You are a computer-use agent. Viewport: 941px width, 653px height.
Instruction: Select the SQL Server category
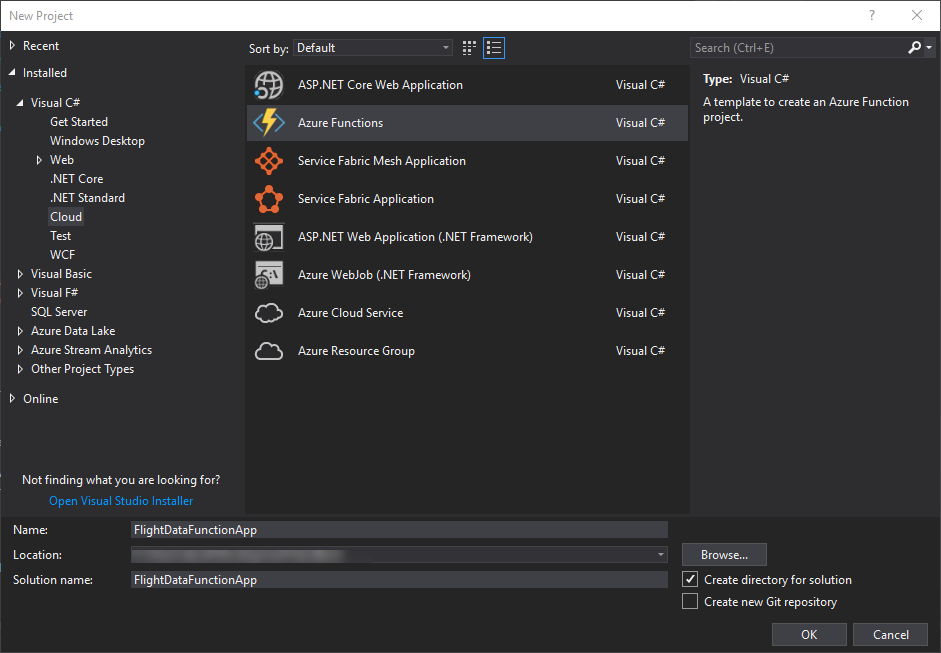click(59, 312)
